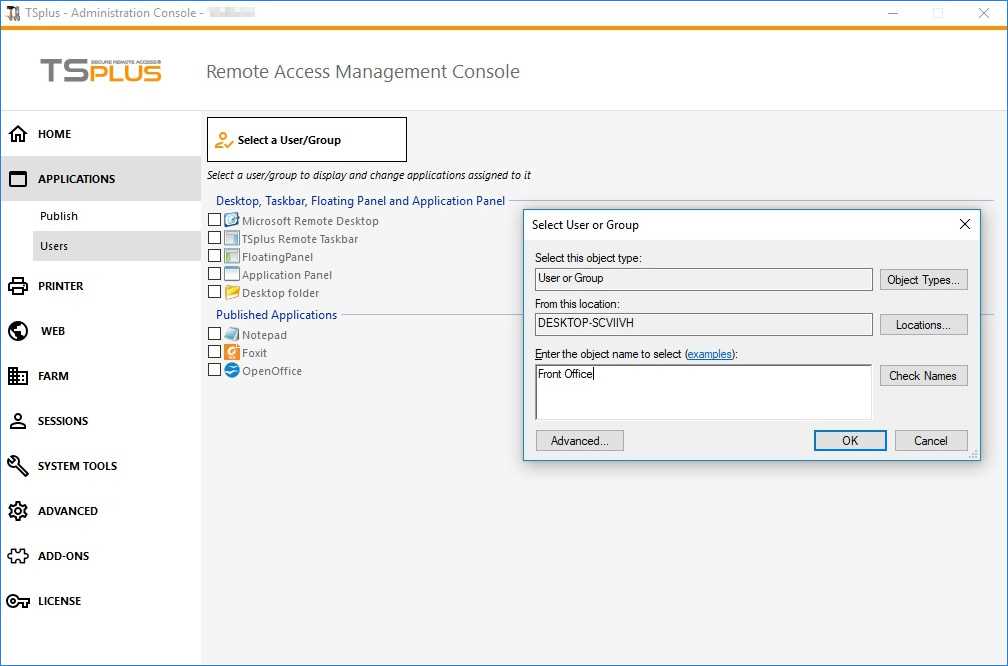Open System Tools wrench icon
Image resolution: width=1008 pixels, height=666 pixels.
[x=18, y=466]
